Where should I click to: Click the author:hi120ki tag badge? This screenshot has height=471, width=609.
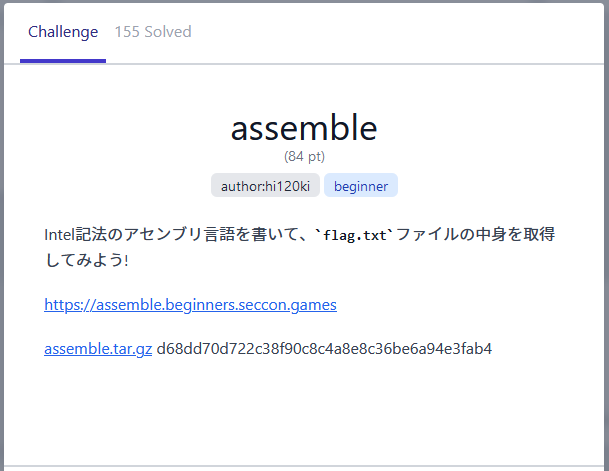[x=265, y=186]
